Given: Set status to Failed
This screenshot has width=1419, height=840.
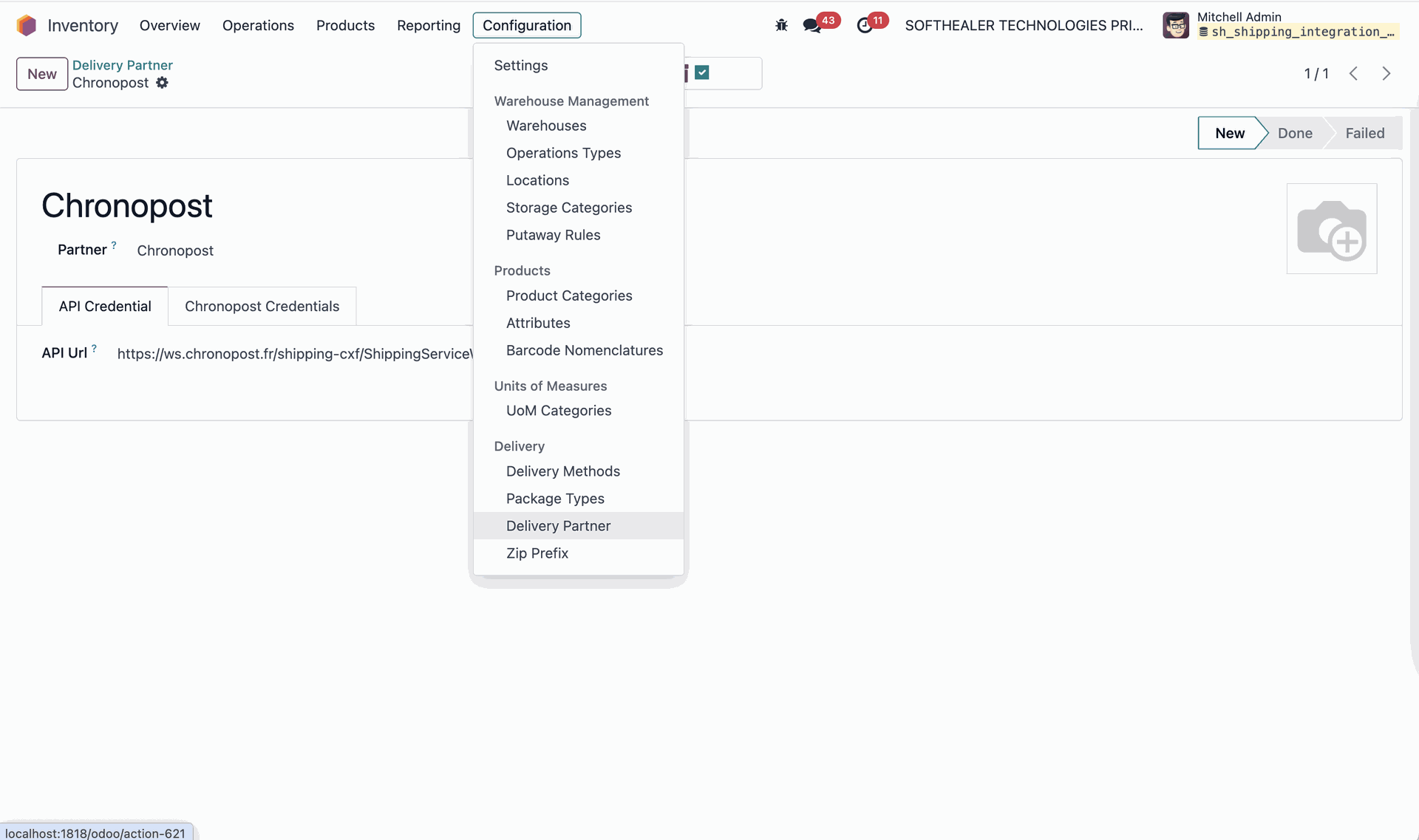Looking at the screenshot, I should [1364, 133].
